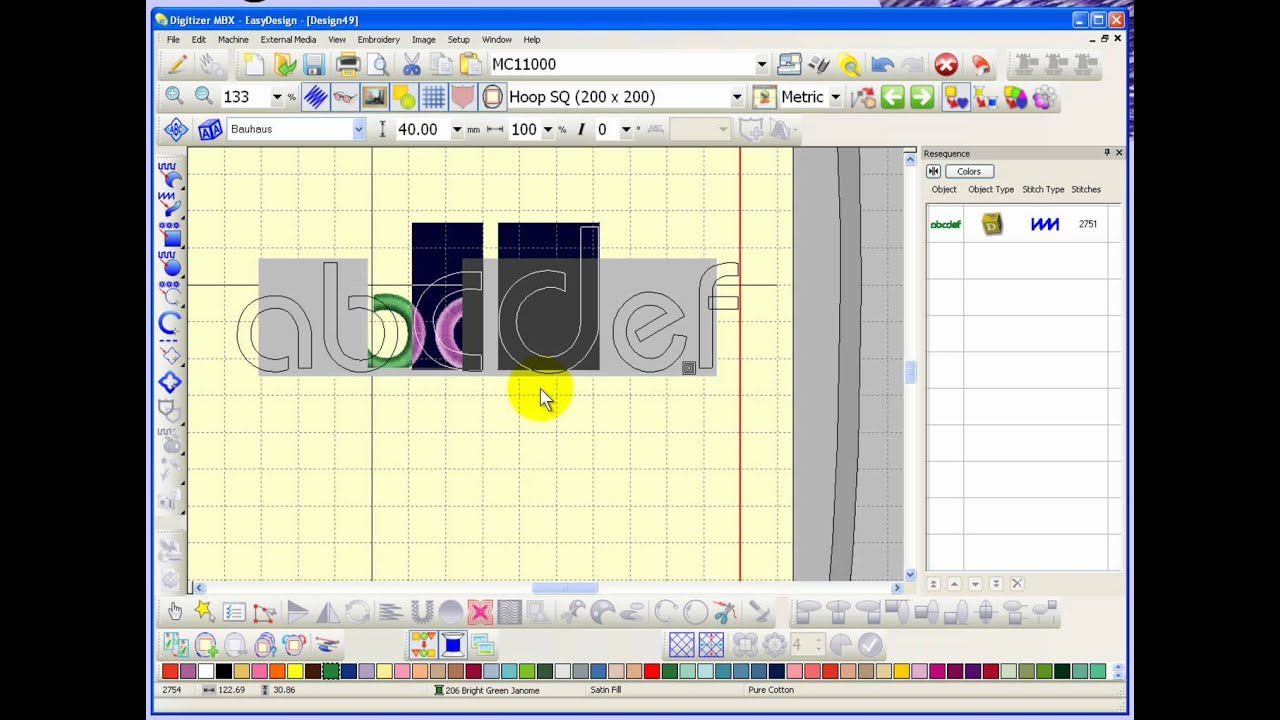
Task: Click the zoom percentage field showing 133
Action: tap(244, 97)
